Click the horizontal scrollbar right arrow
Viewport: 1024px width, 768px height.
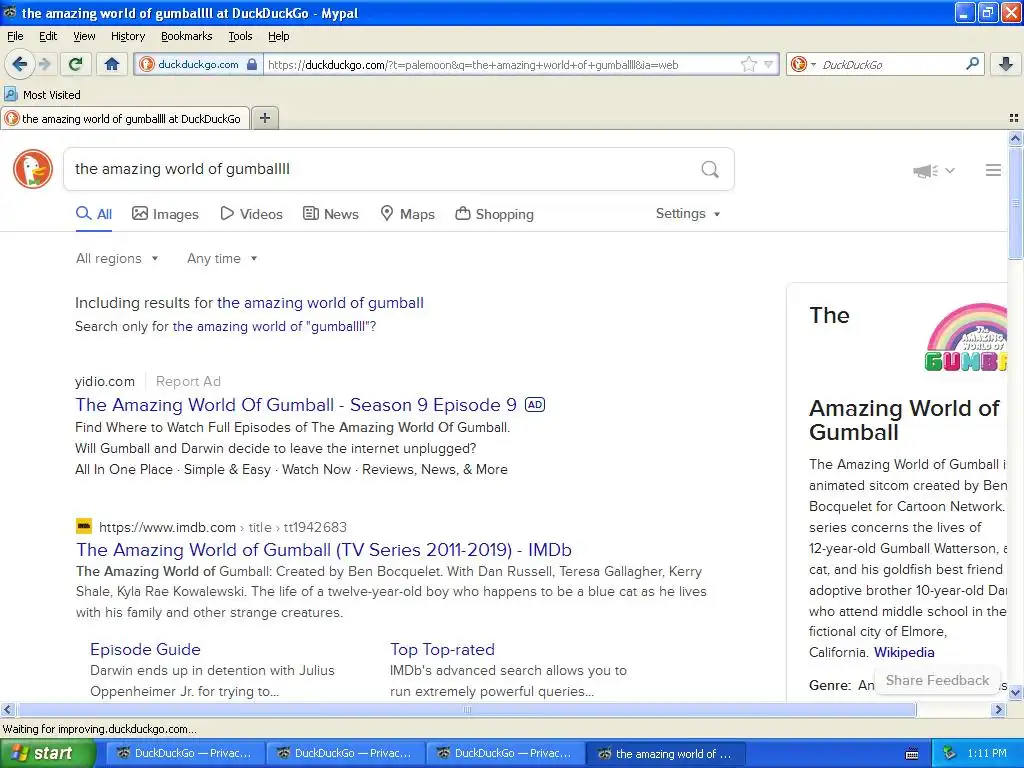coord(998,709)
